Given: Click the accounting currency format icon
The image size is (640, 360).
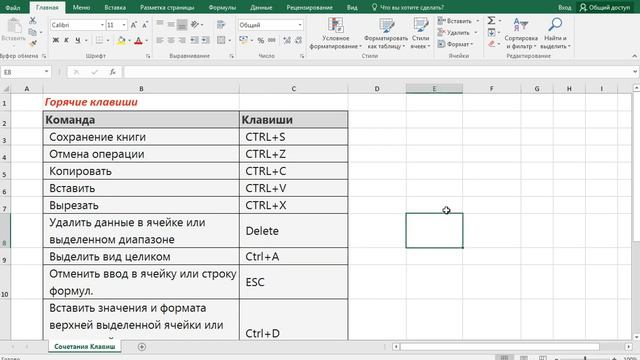Looking at the screenshot, I should (244, 40).
